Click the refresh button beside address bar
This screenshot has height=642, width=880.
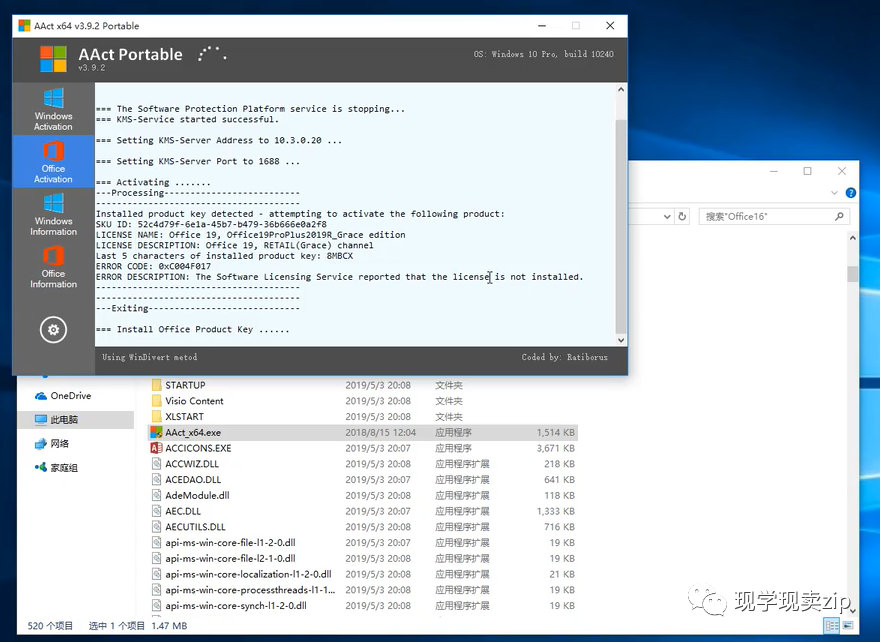point(682,216)
